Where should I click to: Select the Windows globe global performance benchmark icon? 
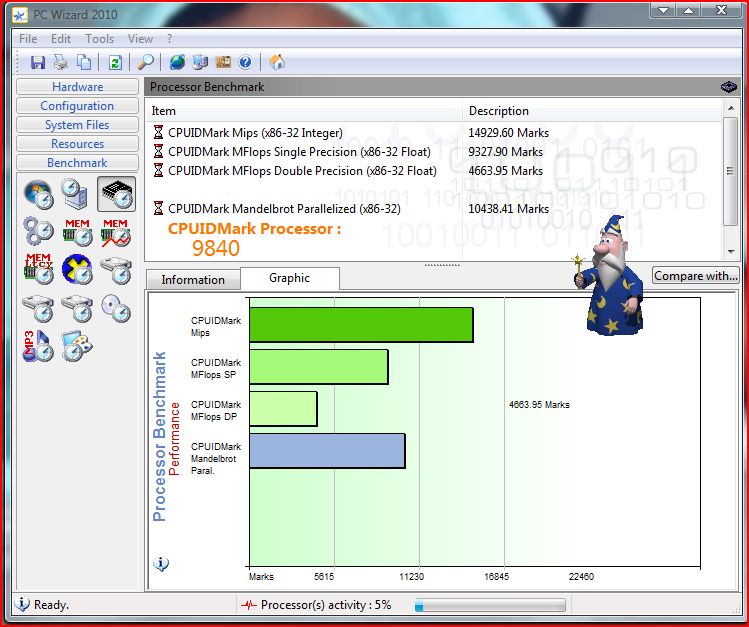point(39,194)
